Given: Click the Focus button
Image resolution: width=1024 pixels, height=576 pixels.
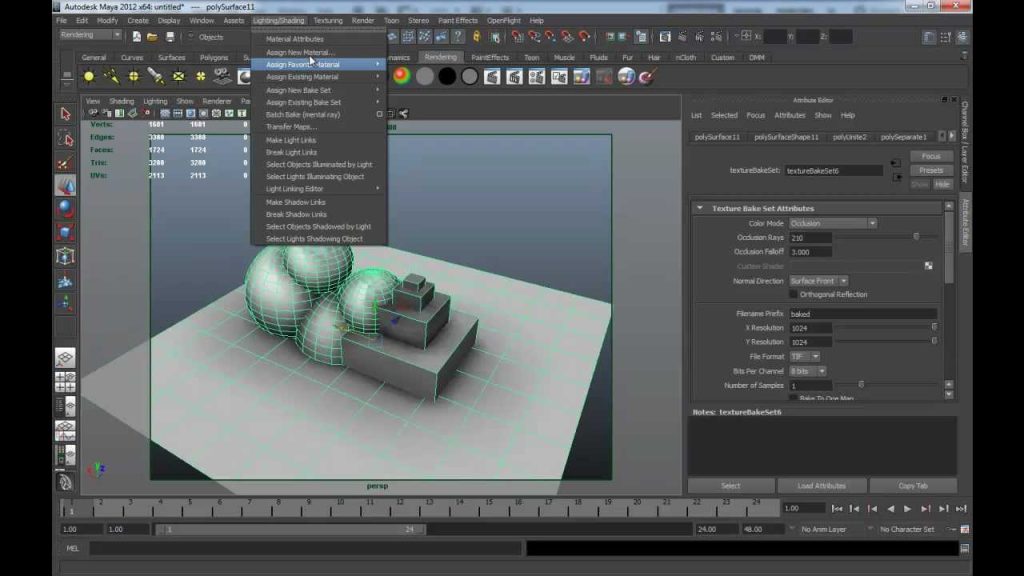Looking at the screenshot, I should click(x=931, y=157).
